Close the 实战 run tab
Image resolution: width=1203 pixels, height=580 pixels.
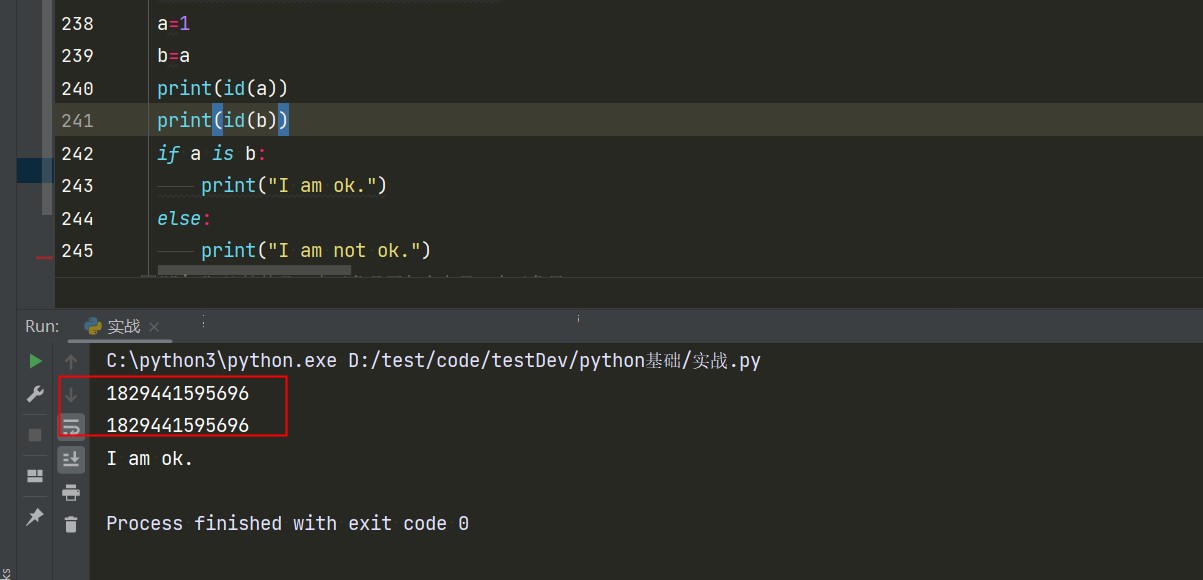coord(154,327)
